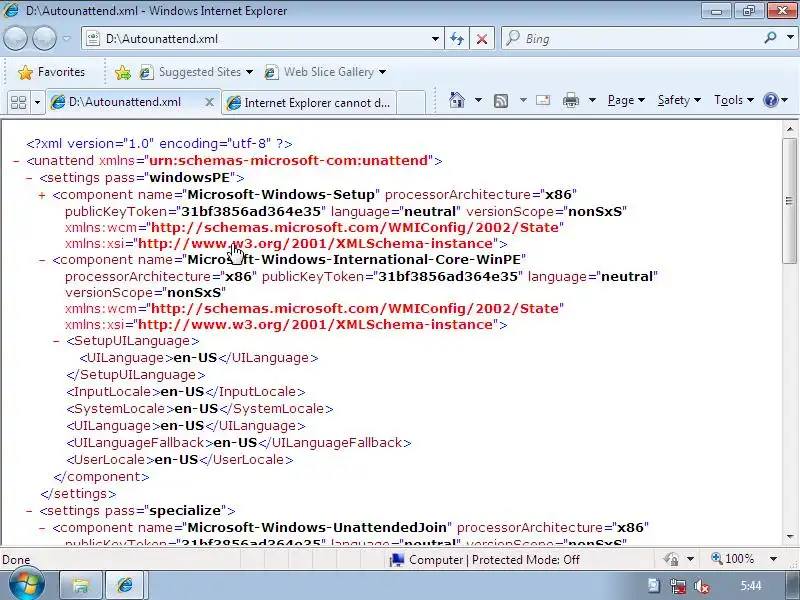The width and height of the screenshot is (800, 600).
Task: Go back with the Back arrow button
Action: coord(15,39)
